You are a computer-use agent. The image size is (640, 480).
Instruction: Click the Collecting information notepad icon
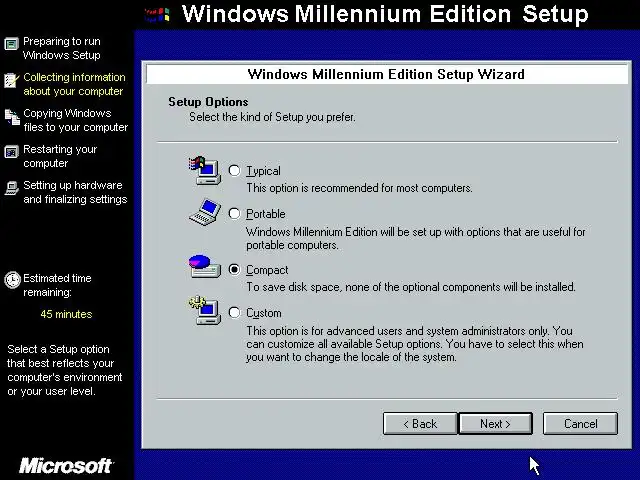11,80
